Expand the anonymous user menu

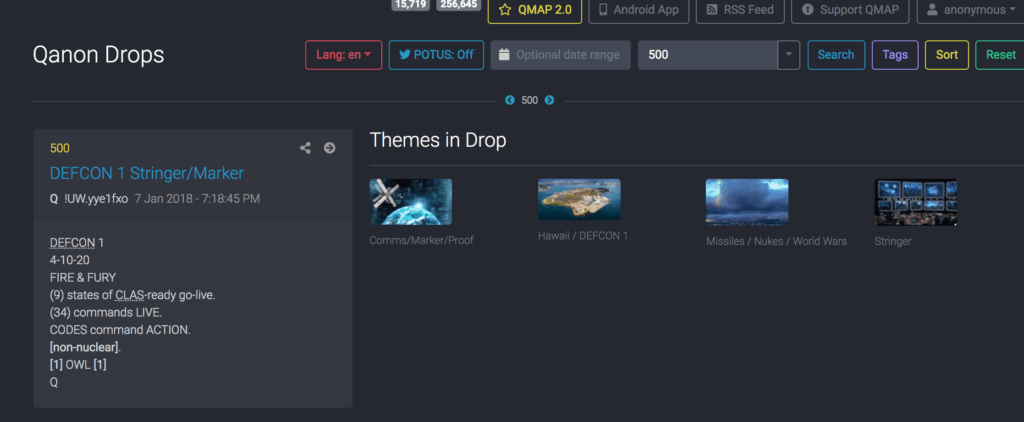pyautogui.click(x=966, y=10)
